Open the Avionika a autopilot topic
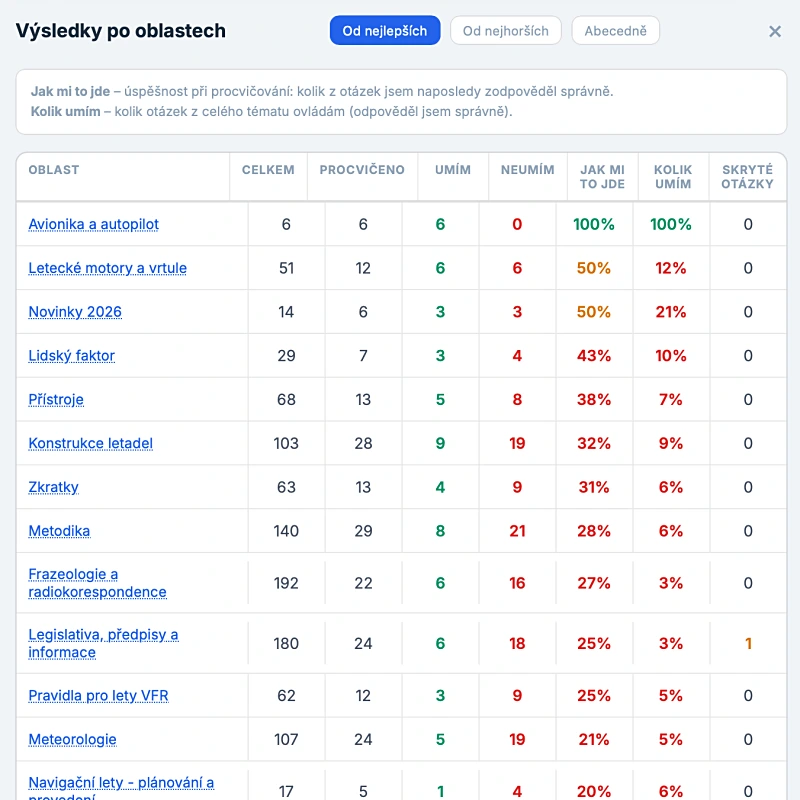 pos(93,224)
